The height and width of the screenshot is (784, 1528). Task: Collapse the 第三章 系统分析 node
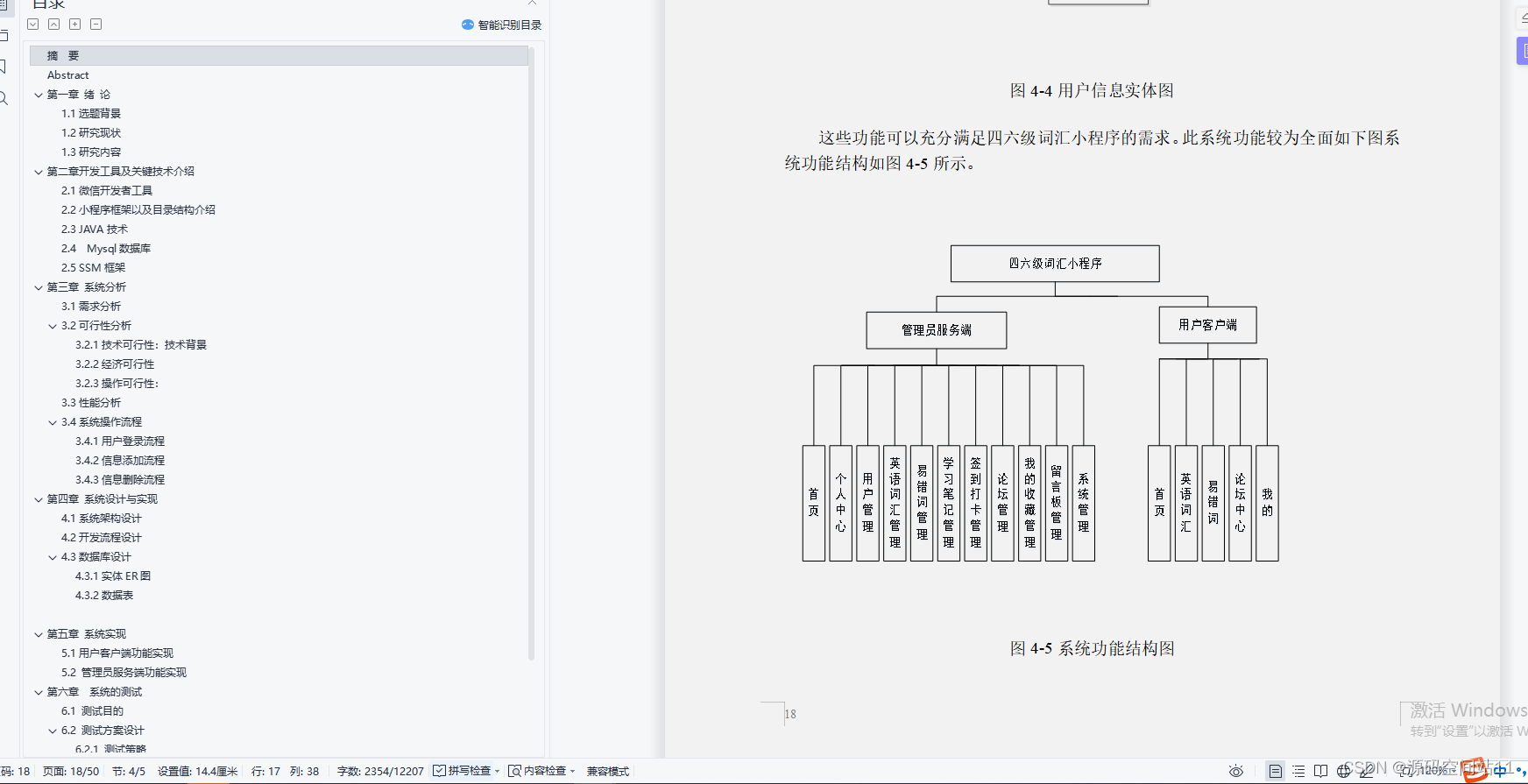39,287
